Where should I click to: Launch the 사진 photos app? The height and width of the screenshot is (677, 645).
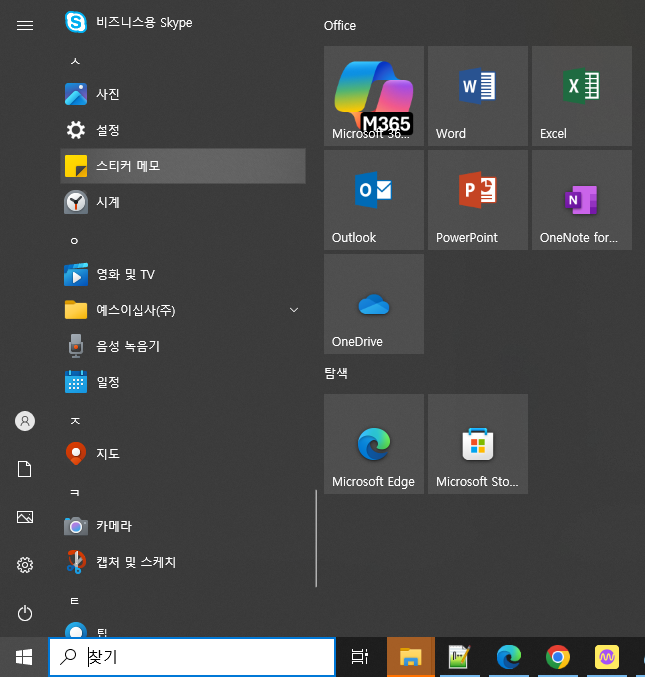[183, 94]
